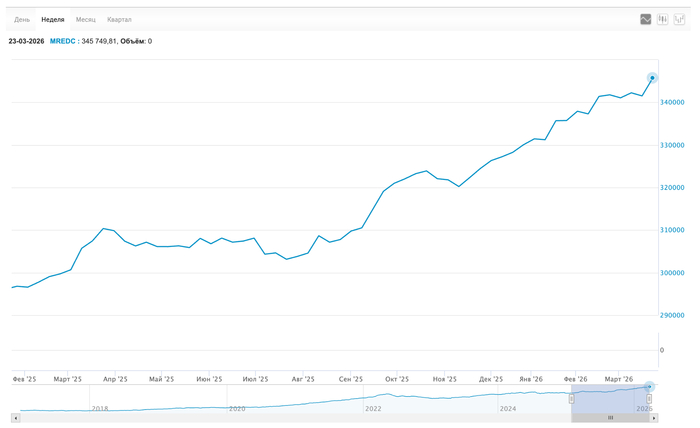Switch to line chart type
Screen dimensions: 700x428
[646, 19]
